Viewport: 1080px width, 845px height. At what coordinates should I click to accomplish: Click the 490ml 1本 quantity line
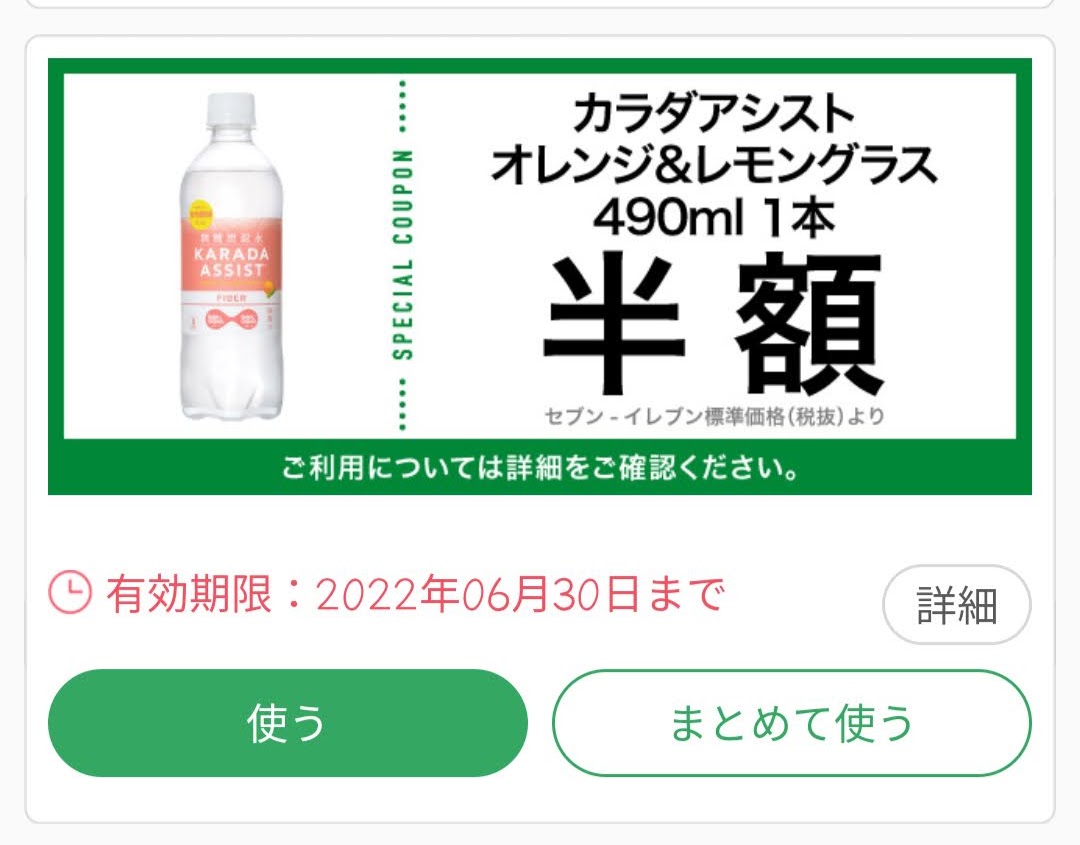coord(714,218)
